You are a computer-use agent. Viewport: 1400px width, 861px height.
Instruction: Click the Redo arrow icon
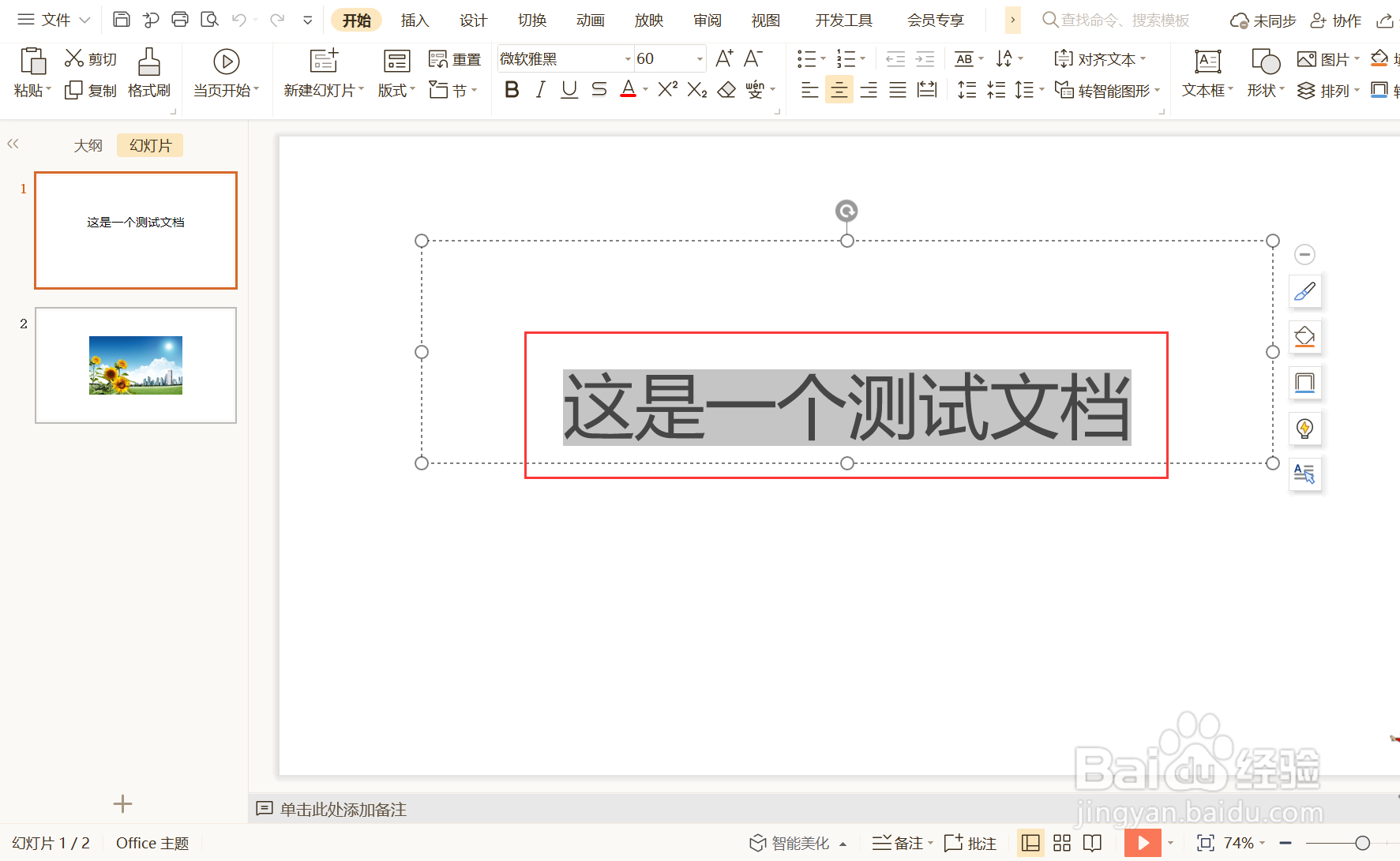(276, 20)
